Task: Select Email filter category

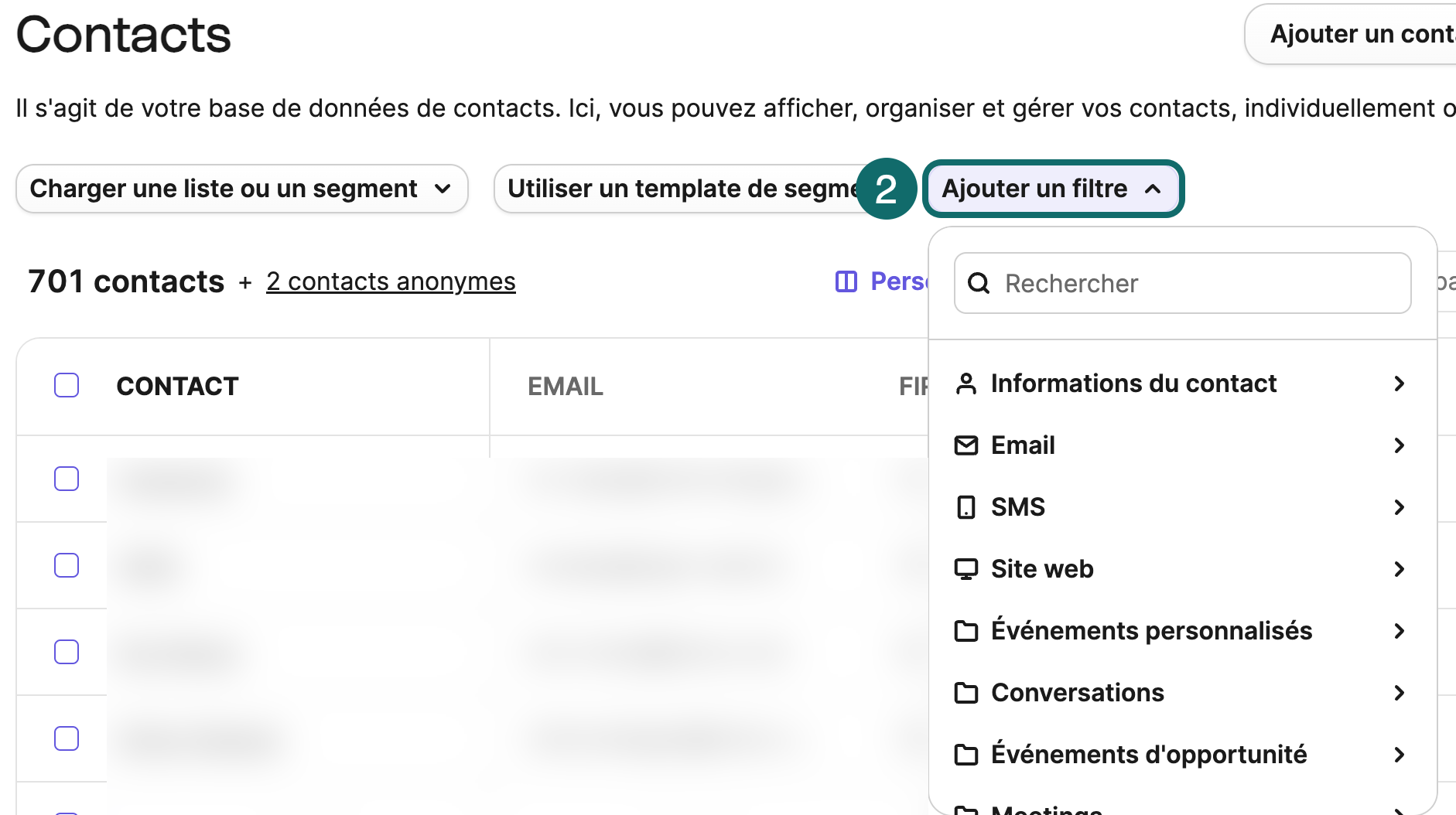Action: [1182, 445]
